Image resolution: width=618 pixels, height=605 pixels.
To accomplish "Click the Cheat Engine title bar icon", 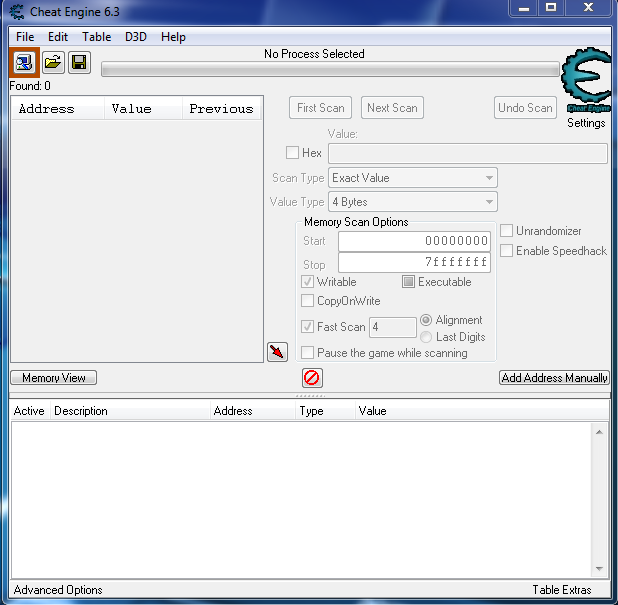I will tap(17, 12).
